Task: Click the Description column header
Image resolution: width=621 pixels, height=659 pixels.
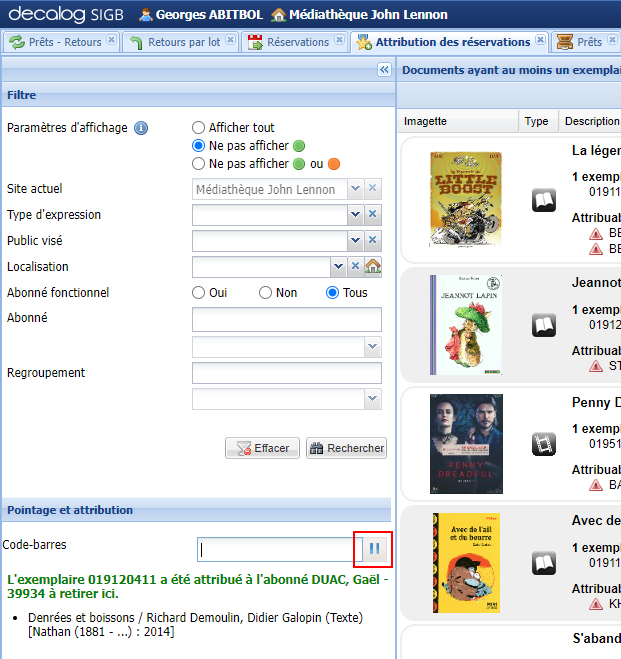Action: (x=590, y=121)
